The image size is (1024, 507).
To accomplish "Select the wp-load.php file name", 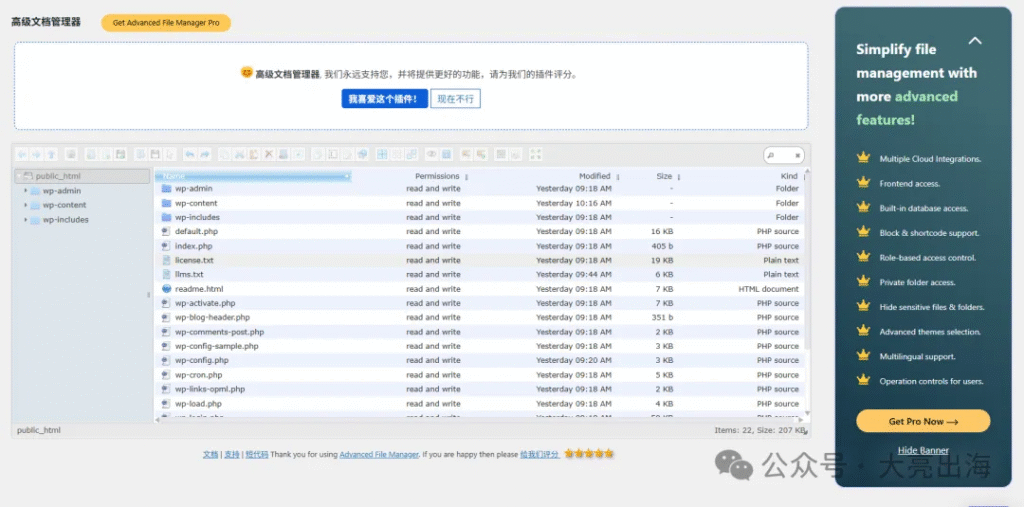I will (199, 404).
